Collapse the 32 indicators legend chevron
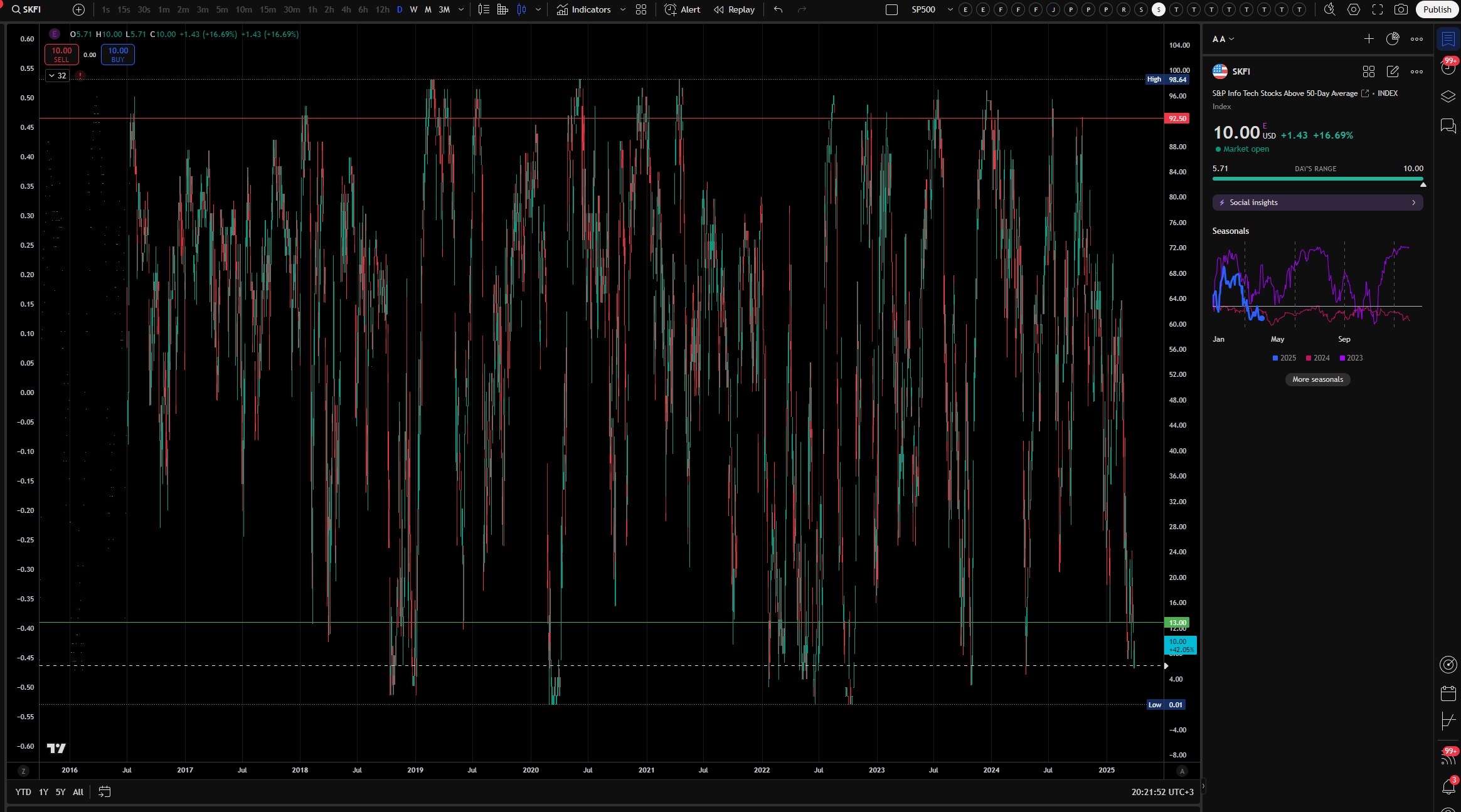Screen dimensions: 1461x812 51,75
